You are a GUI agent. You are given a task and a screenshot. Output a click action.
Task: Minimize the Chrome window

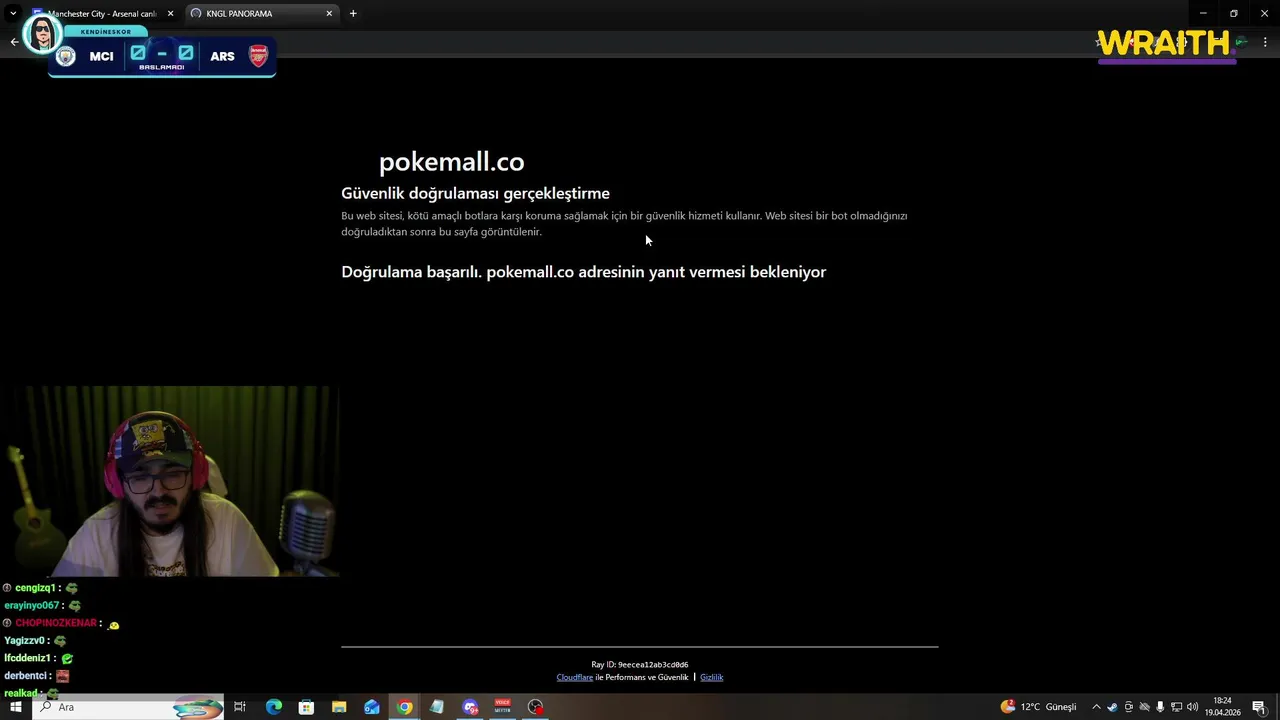click(1203, 13)
